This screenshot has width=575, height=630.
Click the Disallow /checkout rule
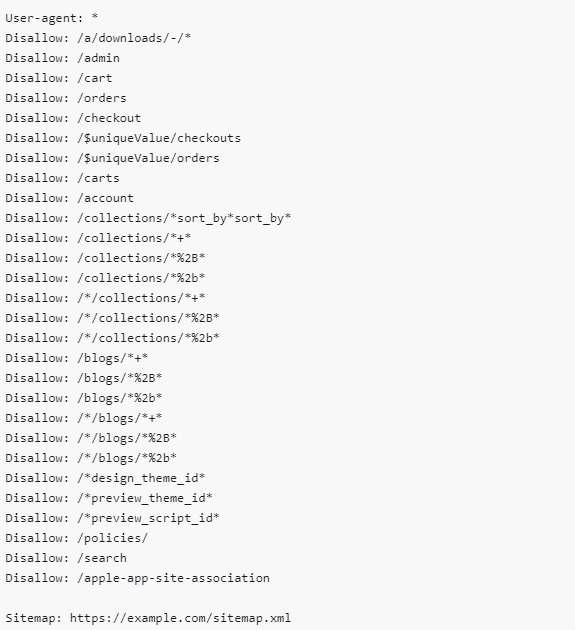[x=73, y=118]
